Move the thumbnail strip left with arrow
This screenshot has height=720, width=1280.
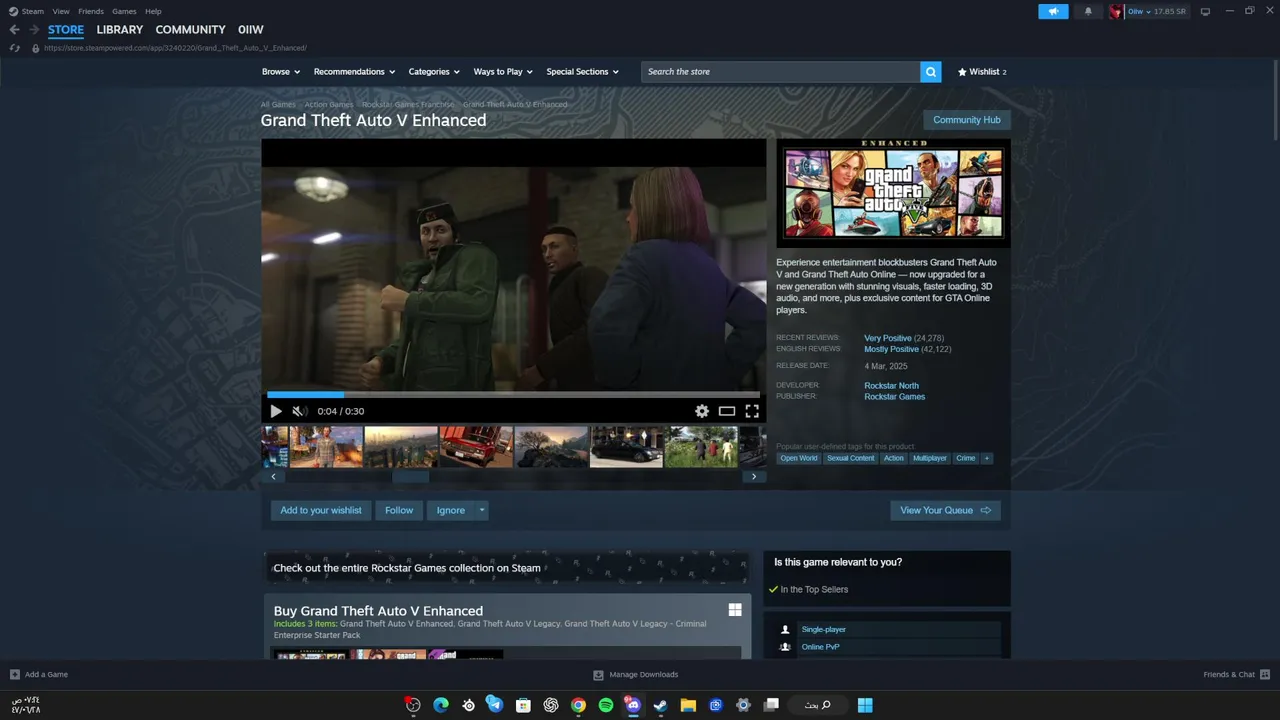(274, 477)
